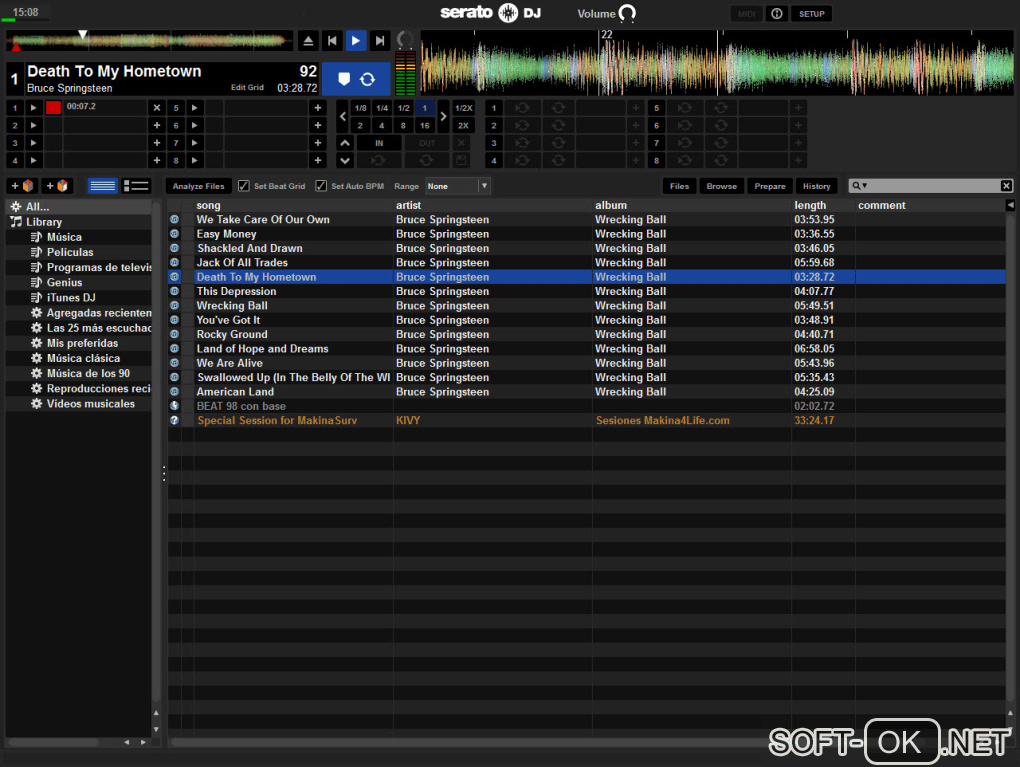
Task: Select the 1/8 beat auto loop
Action: [360, 108]
